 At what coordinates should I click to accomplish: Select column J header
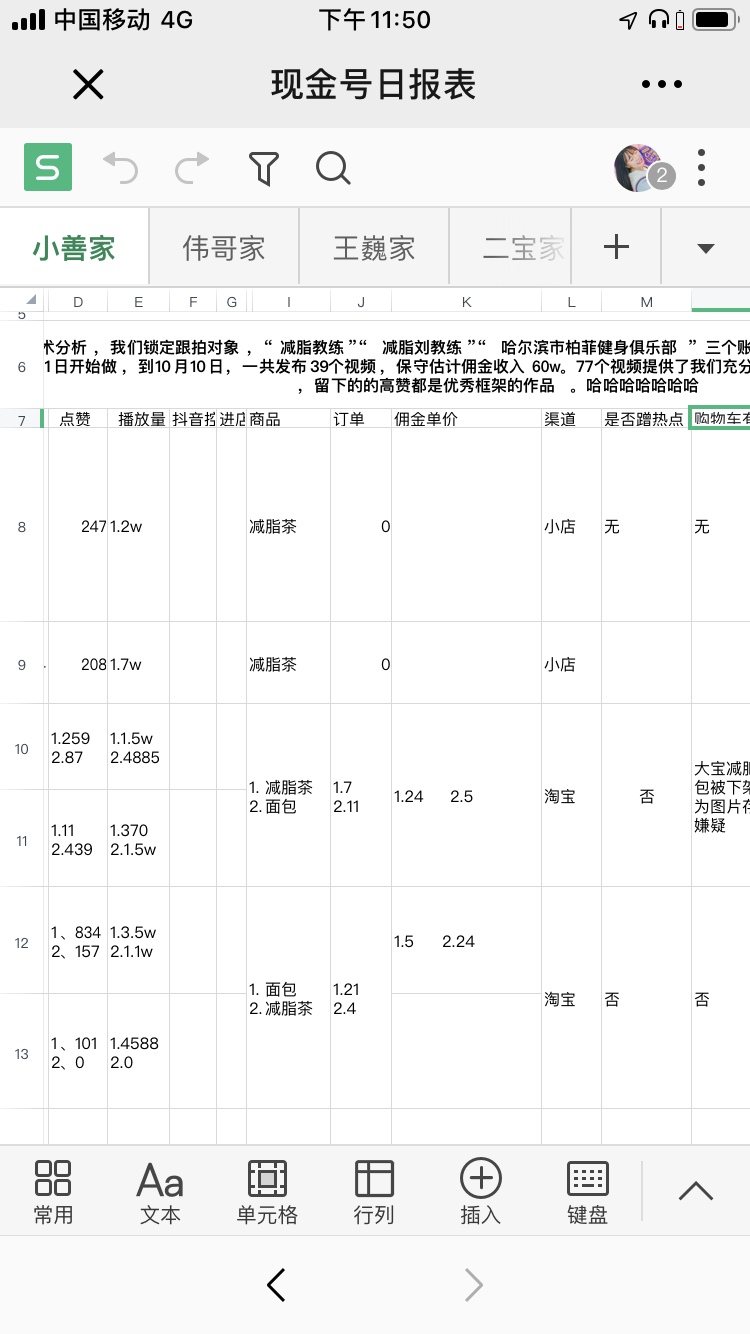point(361,301)
